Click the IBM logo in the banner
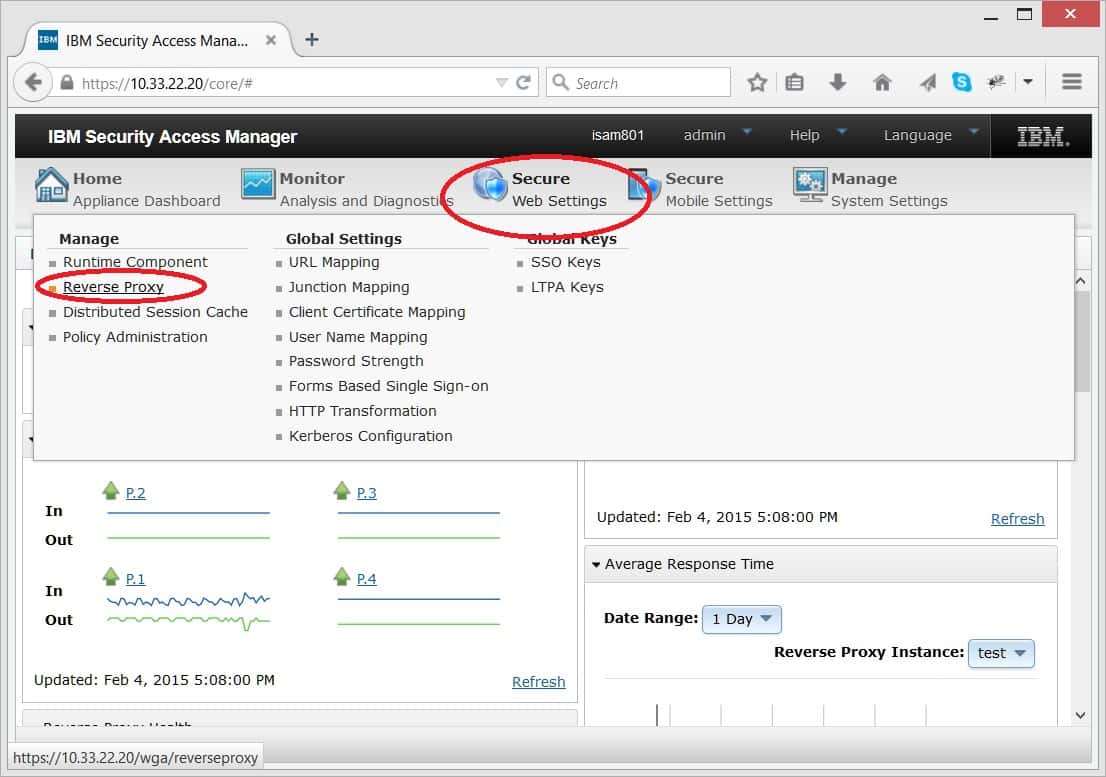The image size is (1106, 777). tap(1041, 135)
